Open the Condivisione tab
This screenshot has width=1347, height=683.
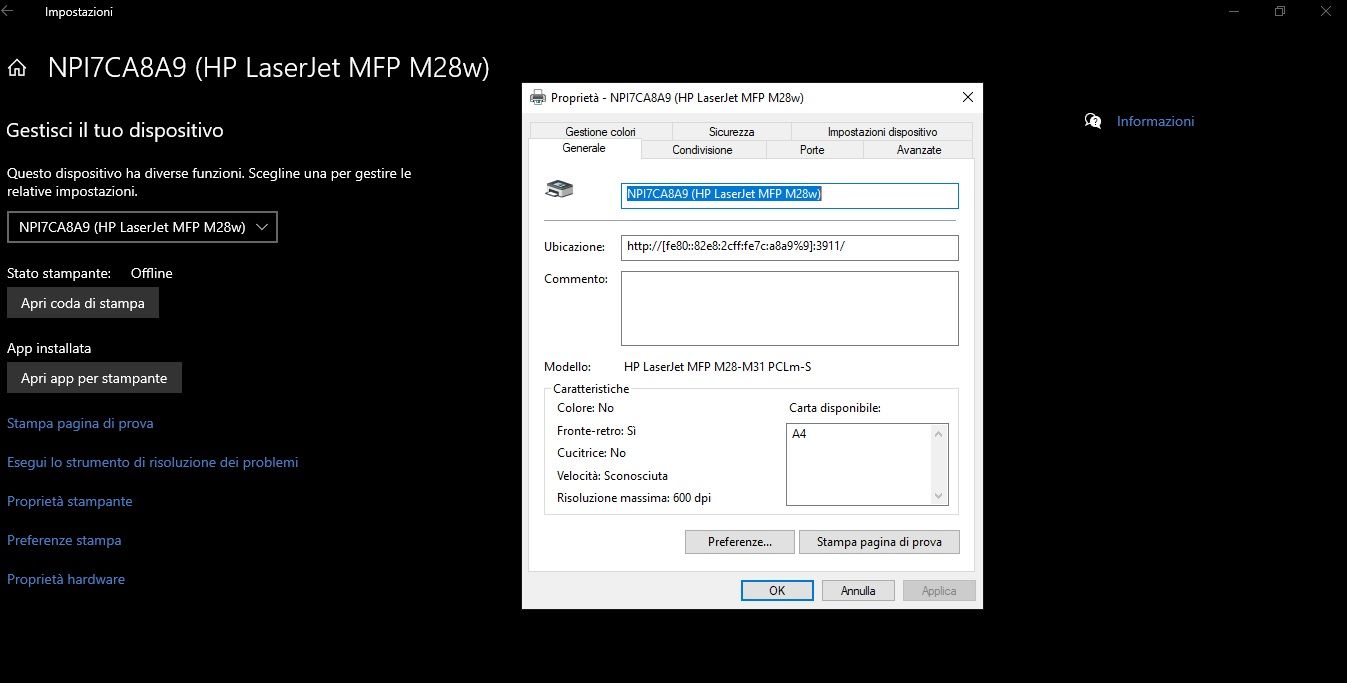703,149
